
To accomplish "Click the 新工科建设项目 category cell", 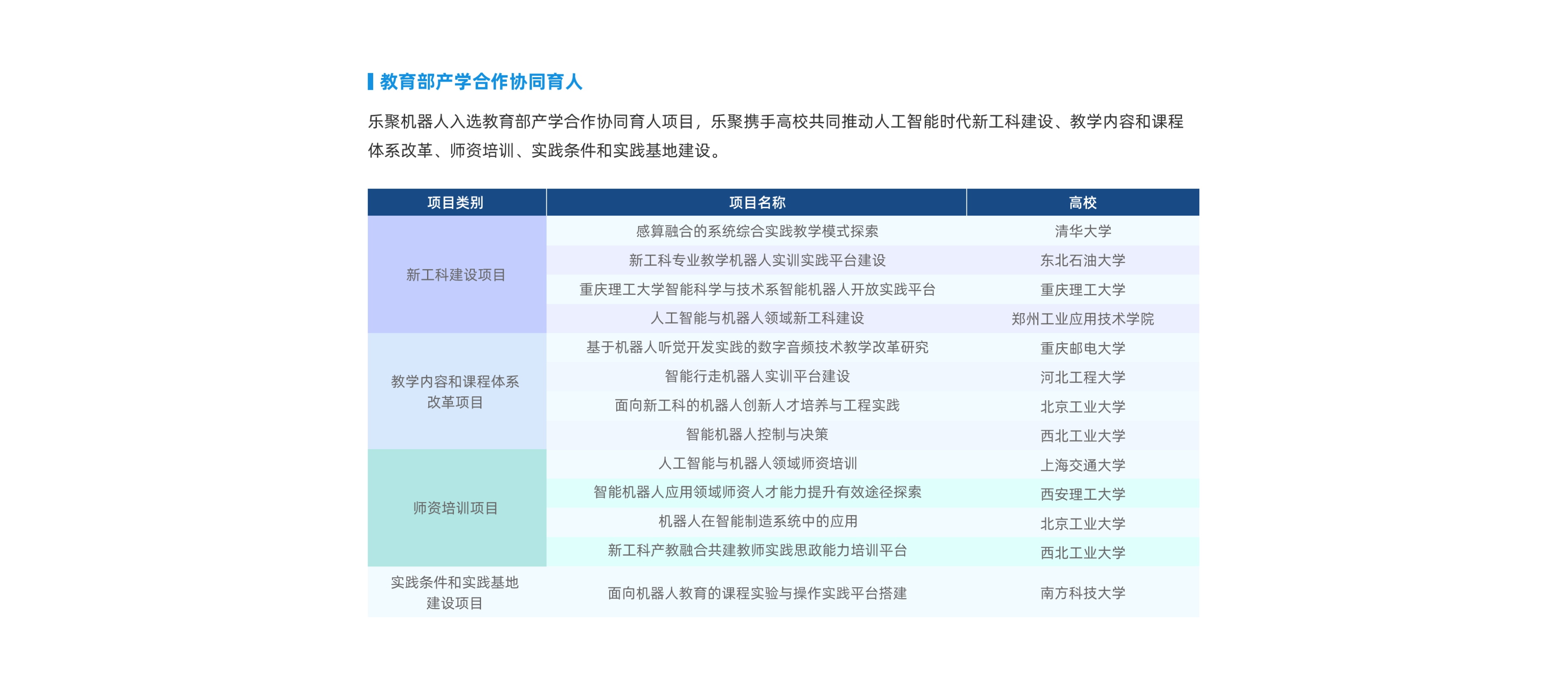I will [x=457, y=275].
